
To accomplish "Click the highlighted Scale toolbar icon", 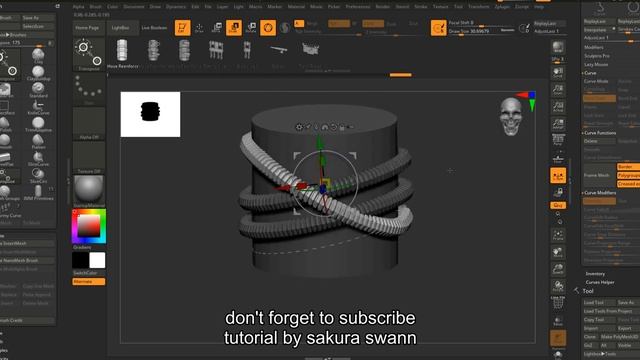I will [x=234, y=28].
